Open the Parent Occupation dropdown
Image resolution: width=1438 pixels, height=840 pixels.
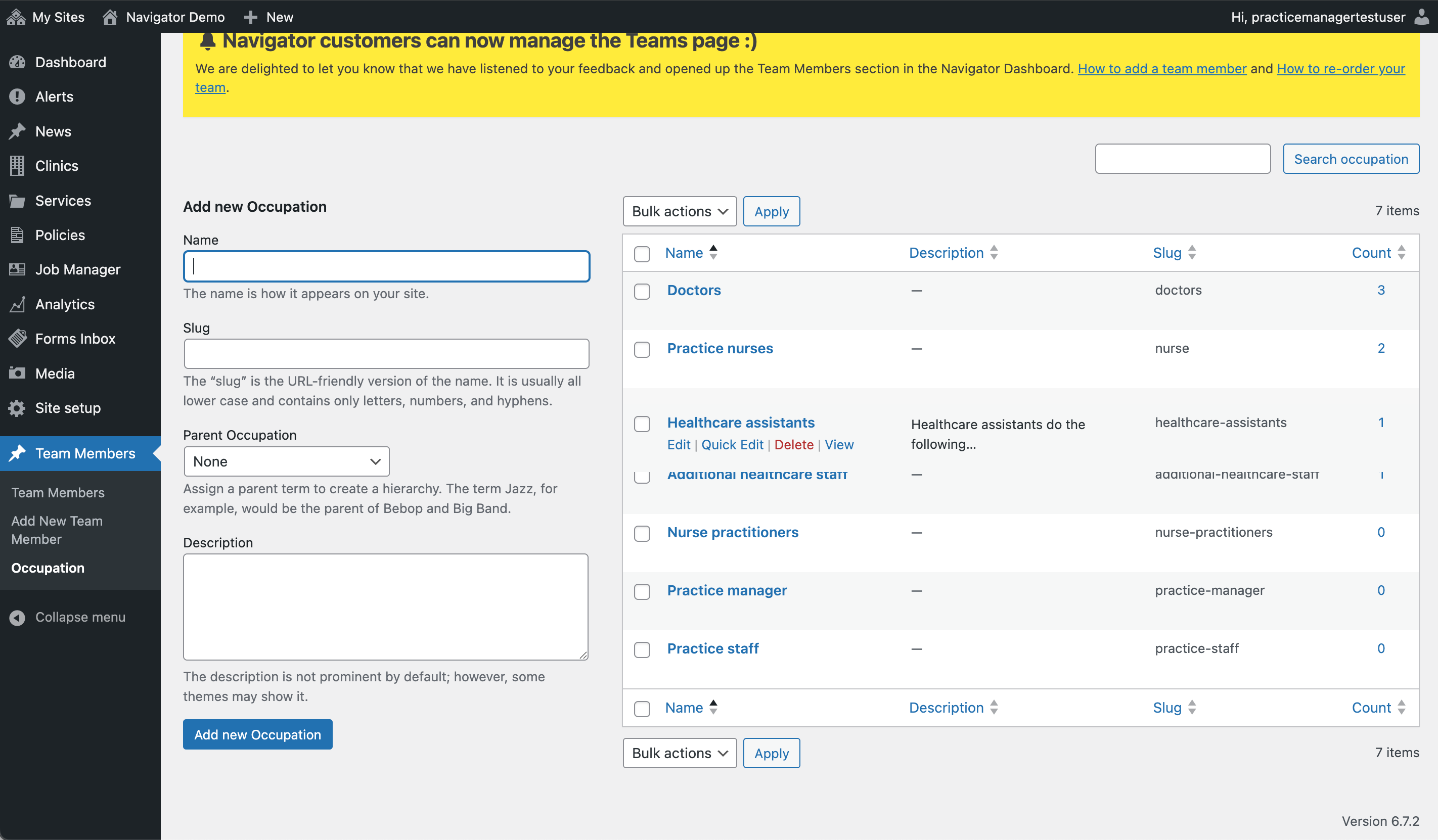[x=287, y=461]
